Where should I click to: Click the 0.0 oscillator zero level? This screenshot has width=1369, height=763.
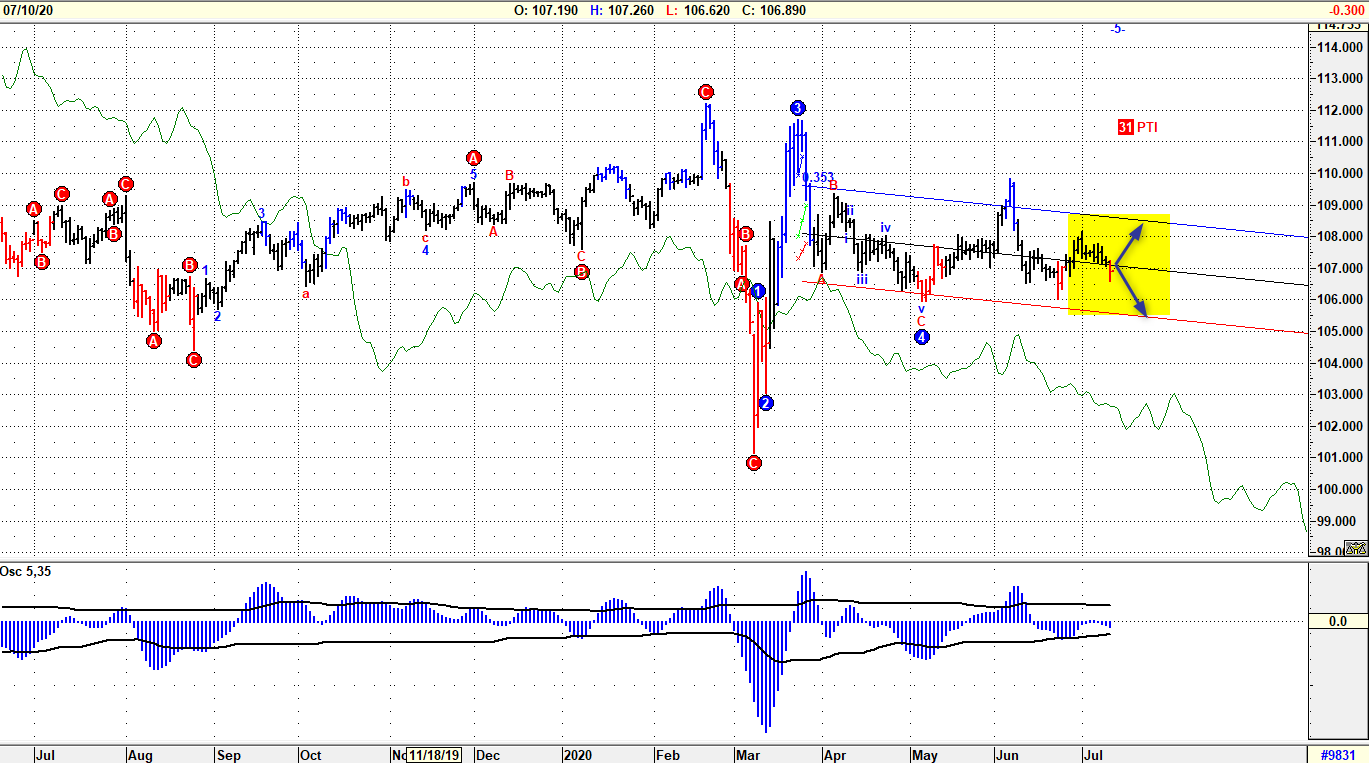(x=1337, y=621)
